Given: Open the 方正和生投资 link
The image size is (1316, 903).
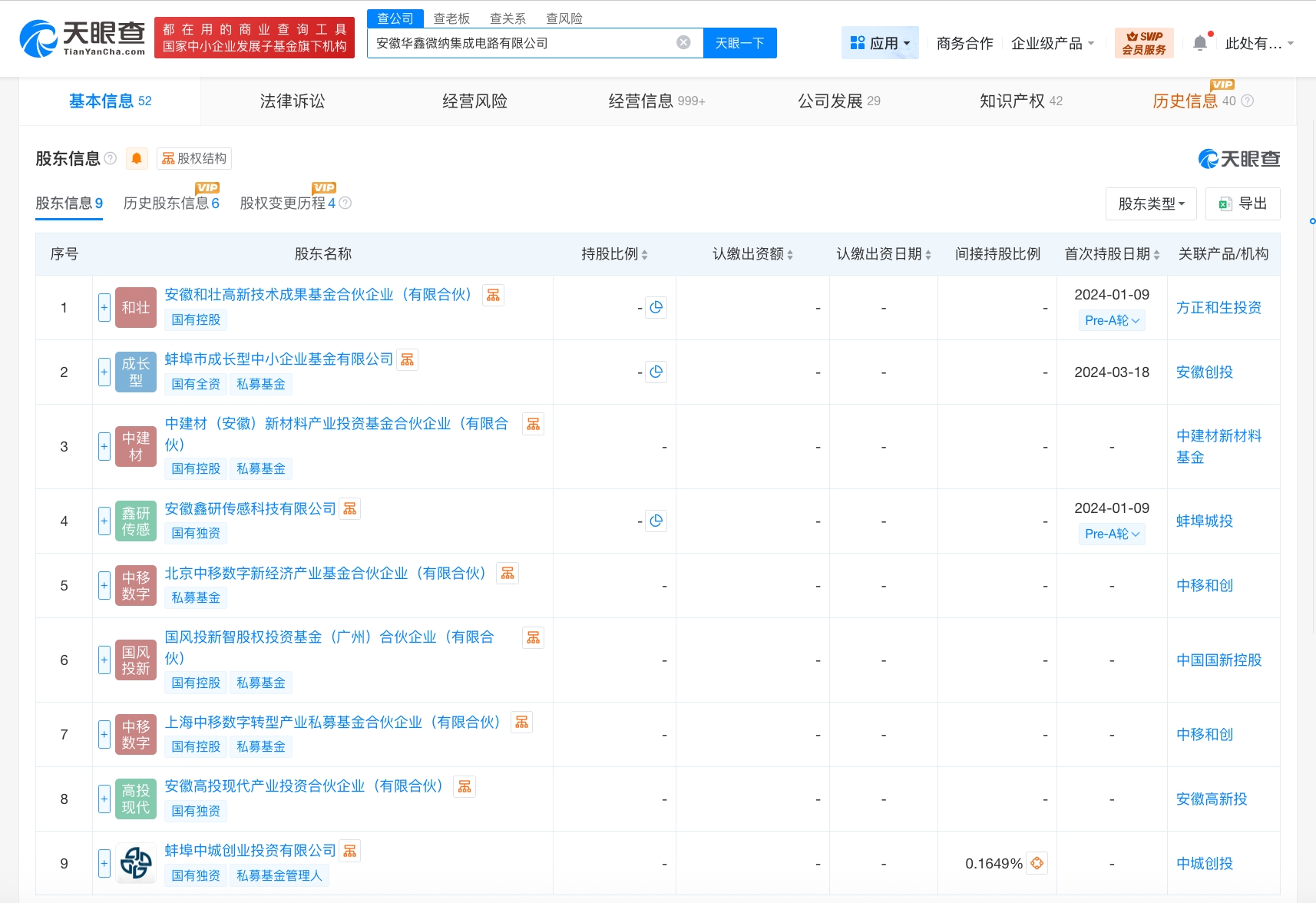Looking at the screenshot, I should click(1218, 306).
